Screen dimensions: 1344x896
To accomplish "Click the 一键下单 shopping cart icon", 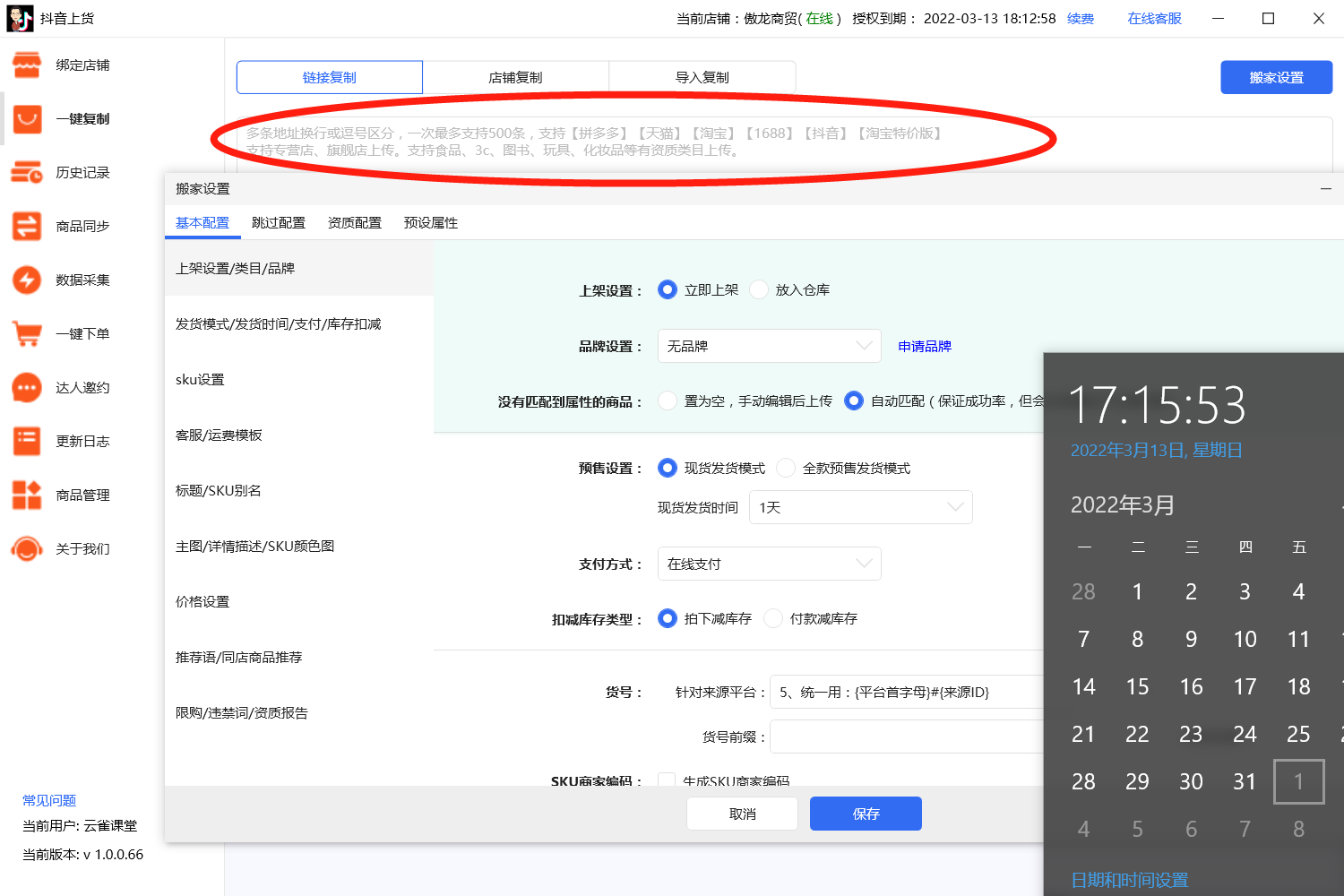I will [27, 334].
